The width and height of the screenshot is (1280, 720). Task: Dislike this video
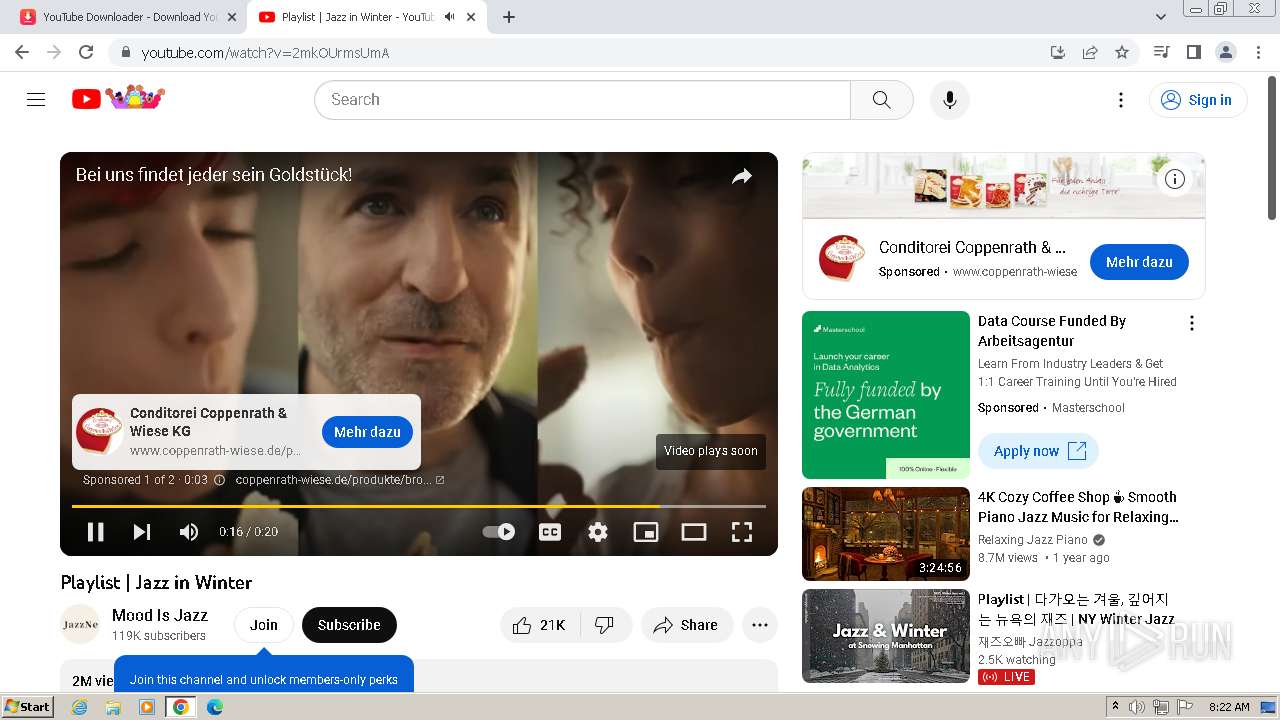(604, 625)
